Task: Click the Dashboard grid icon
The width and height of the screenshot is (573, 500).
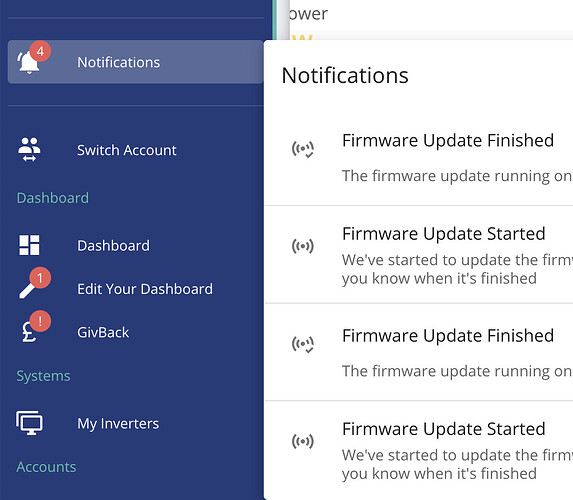Action: pos(29,245)
